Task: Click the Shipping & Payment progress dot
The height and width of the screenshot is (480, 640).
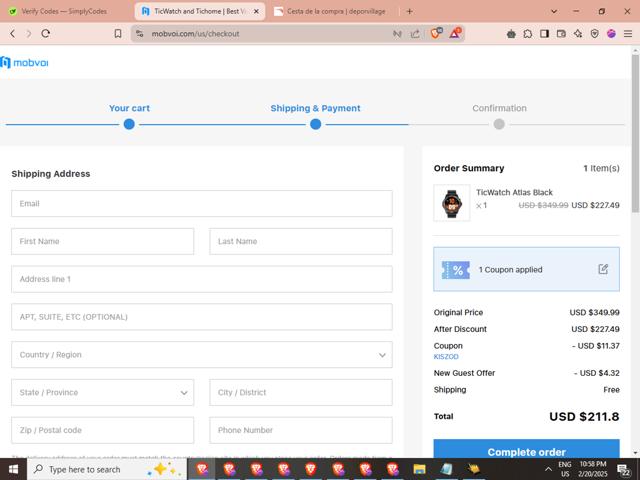Action: 315,124
